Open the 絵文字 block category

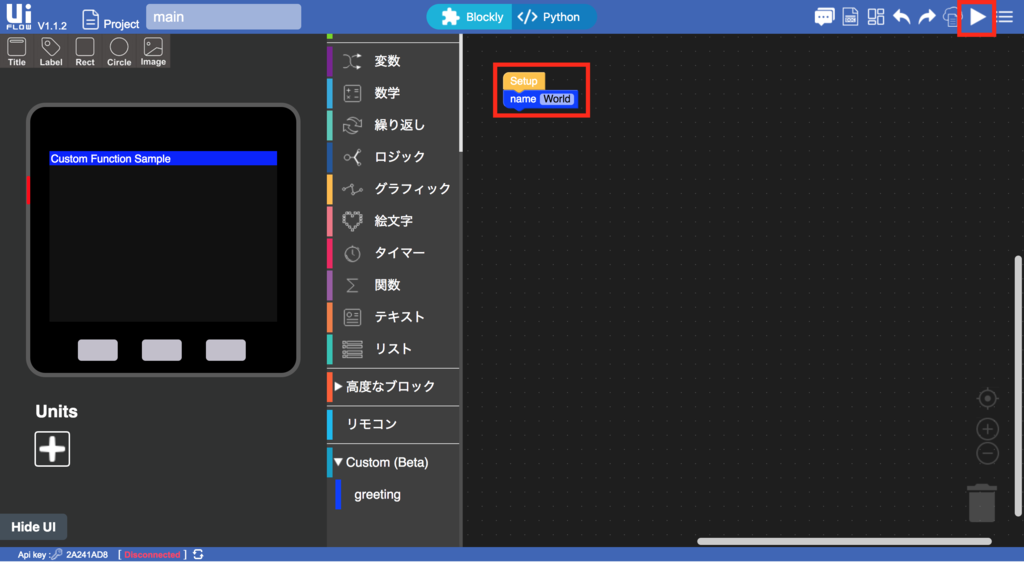coord(394,221)
